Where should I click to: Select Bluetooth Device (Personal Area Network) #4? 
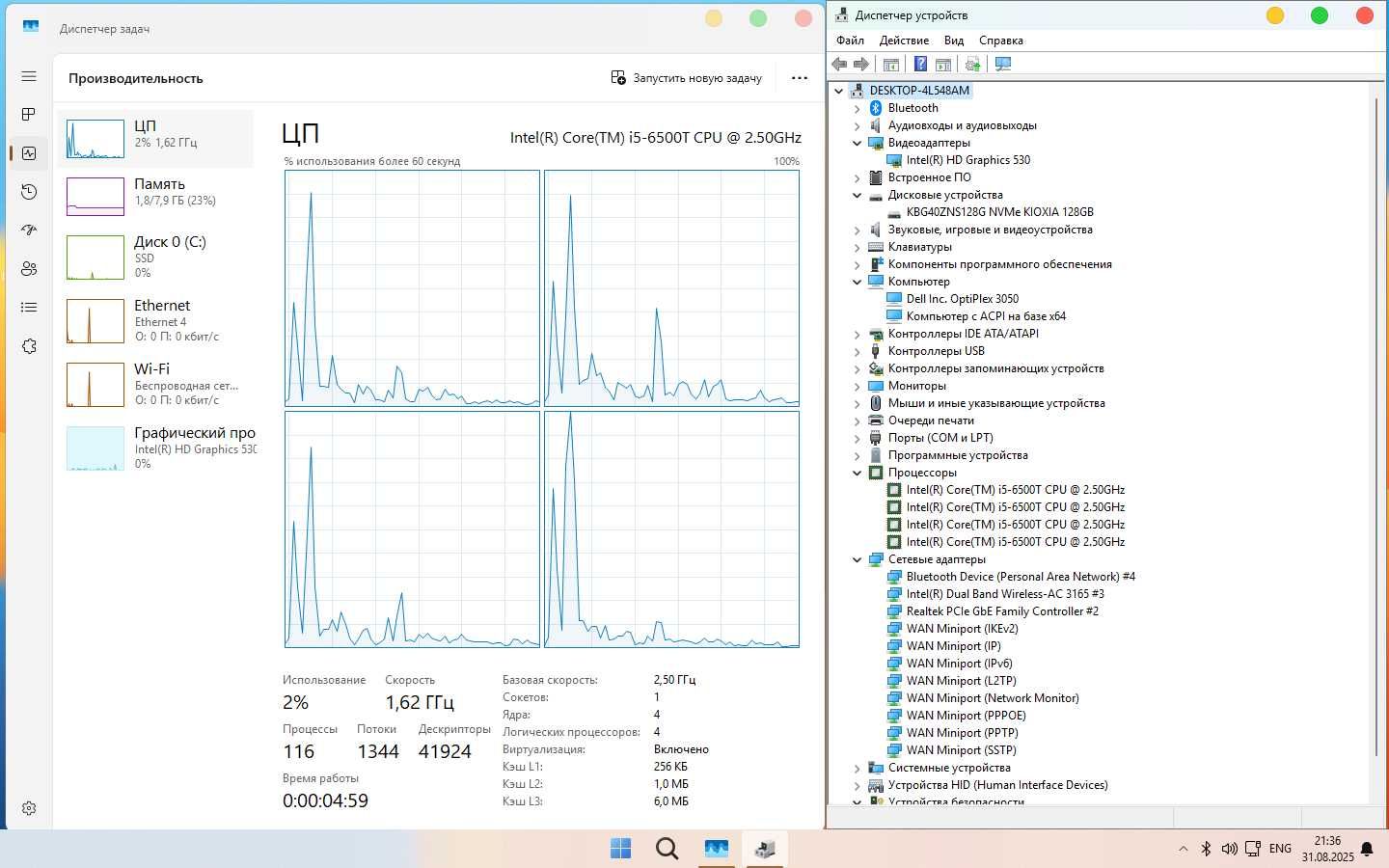[x=1021, y=577]
